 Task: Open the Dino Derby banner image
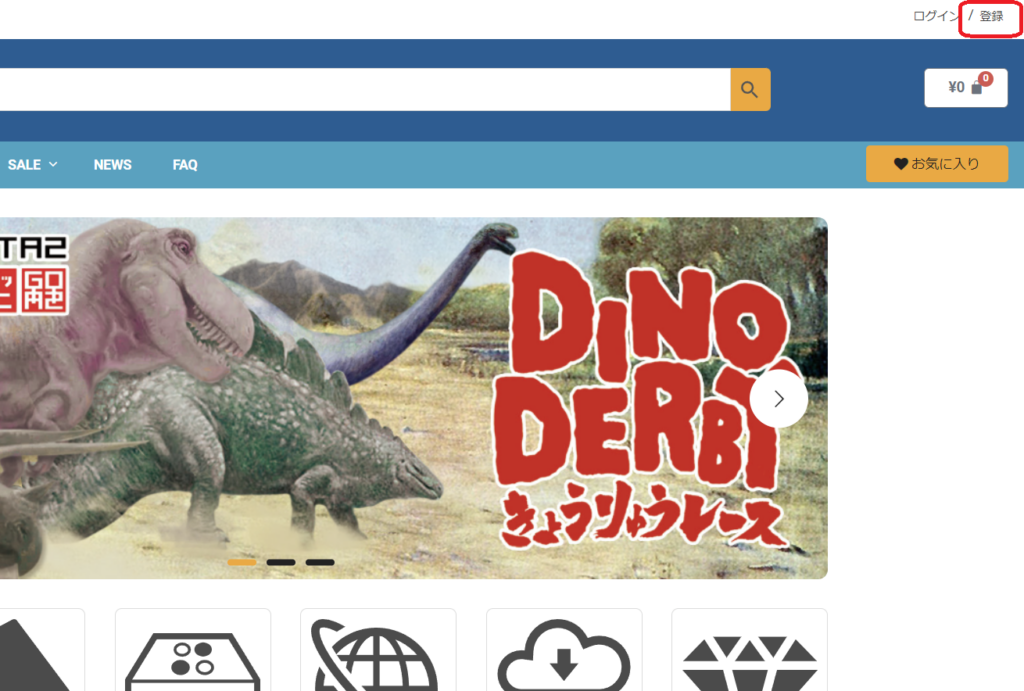click(x=413, y=398)
